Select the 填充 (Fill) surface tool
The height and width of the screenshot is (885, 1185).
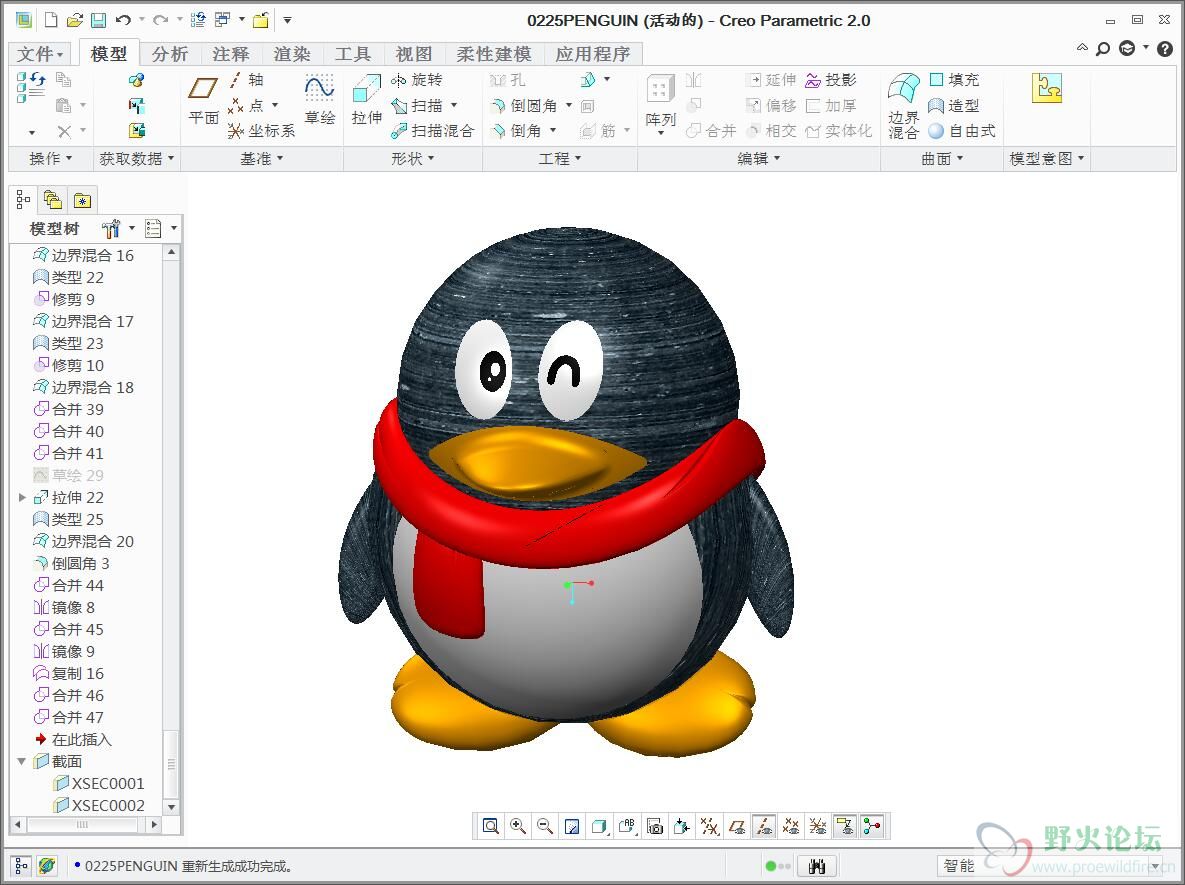954,80
